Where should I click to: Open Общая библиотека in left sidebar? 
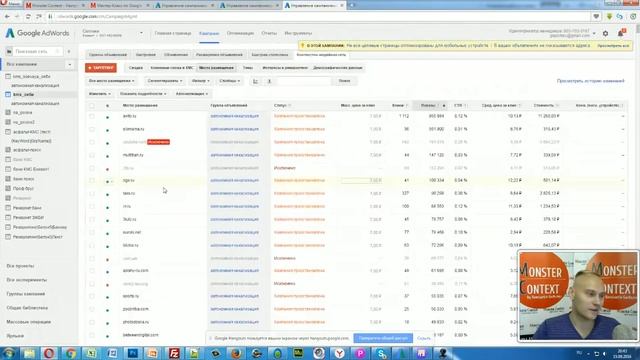point(27,308)
